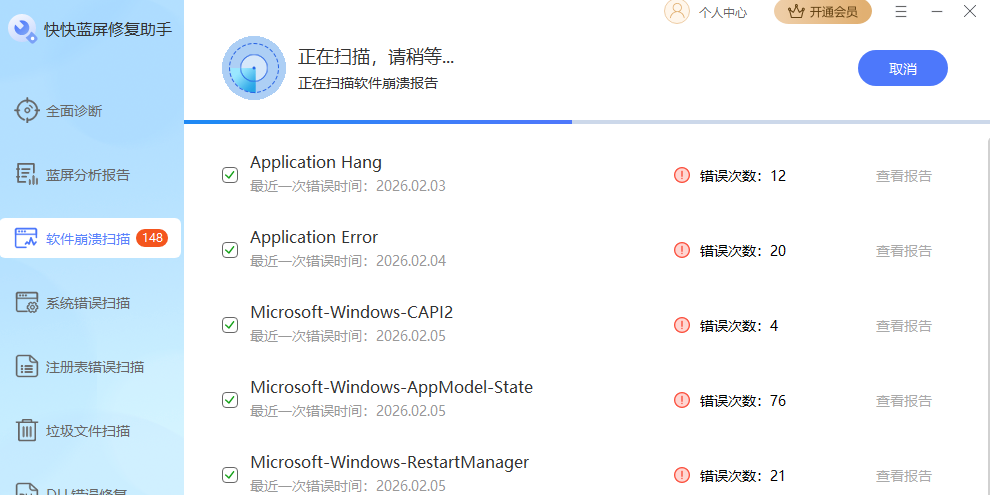View report for Application Error
The width and height of the screenshot is (990, 495).
903,251
